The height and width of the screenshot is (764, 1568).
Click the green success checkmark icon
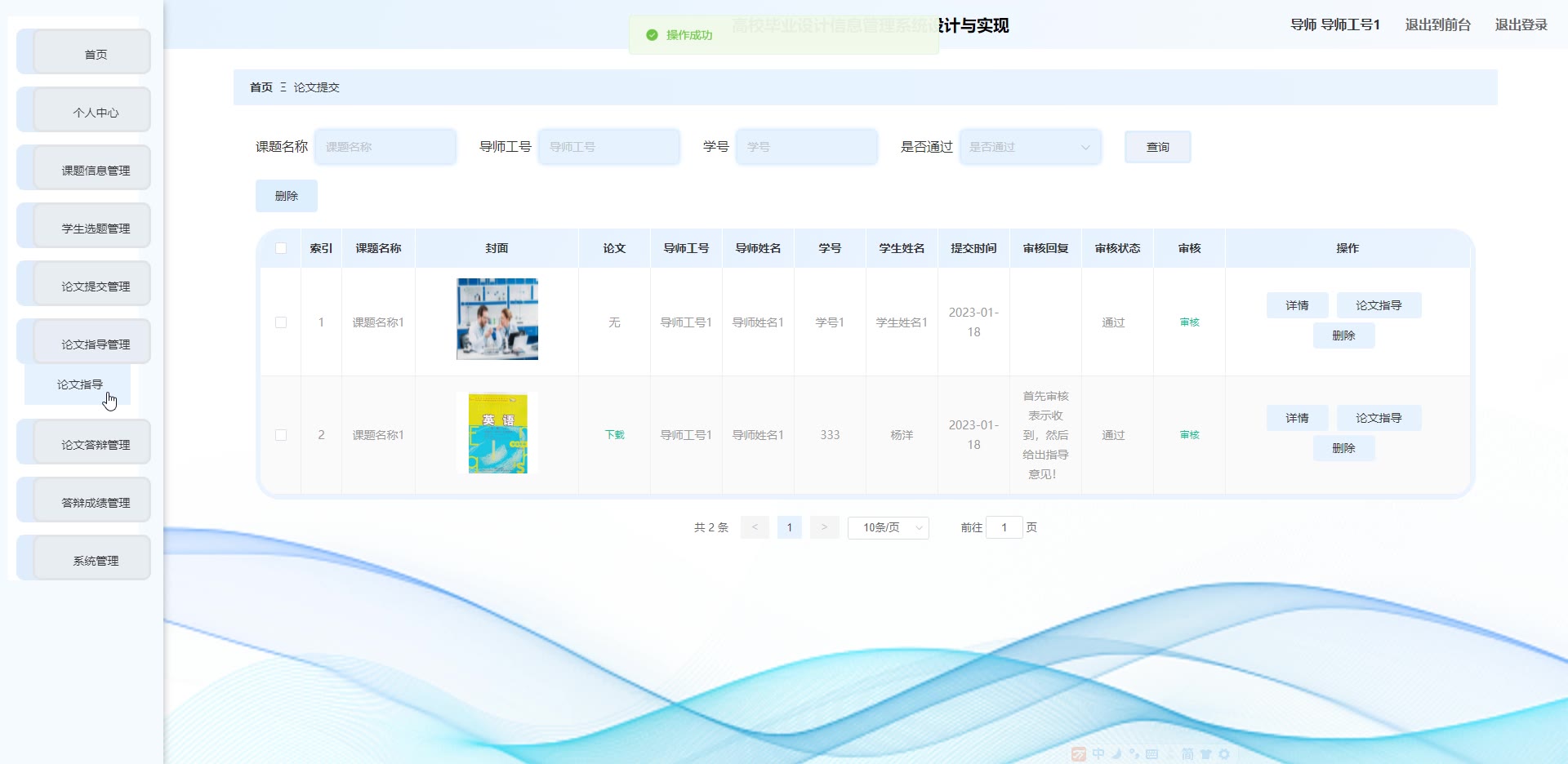[652, 35]
